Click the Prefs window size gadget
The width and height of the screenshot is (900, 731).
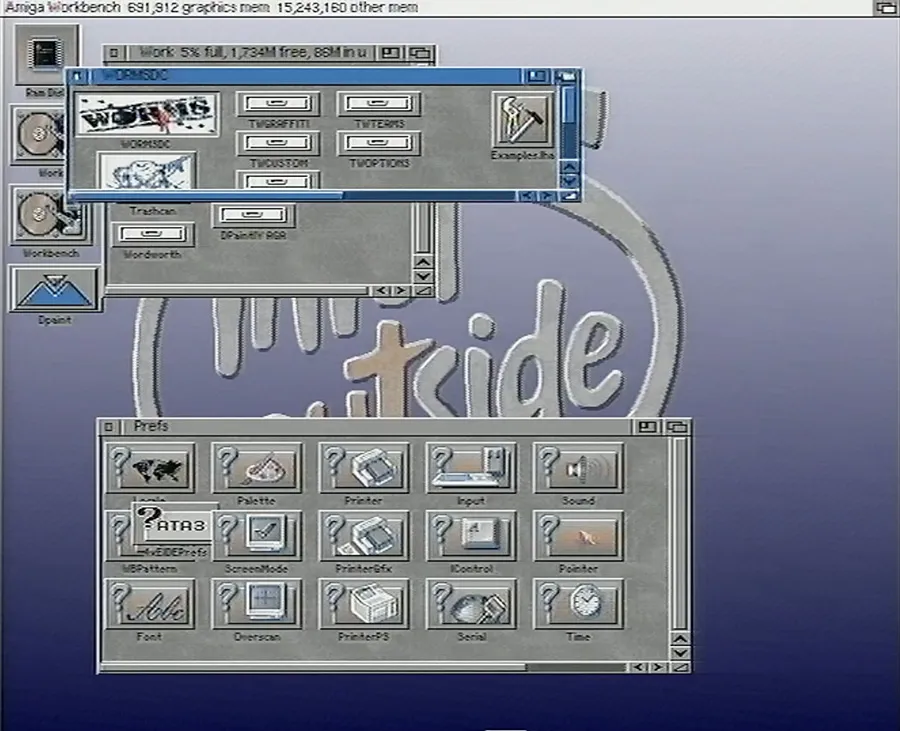pyautogui.click(x=681, y=667)
